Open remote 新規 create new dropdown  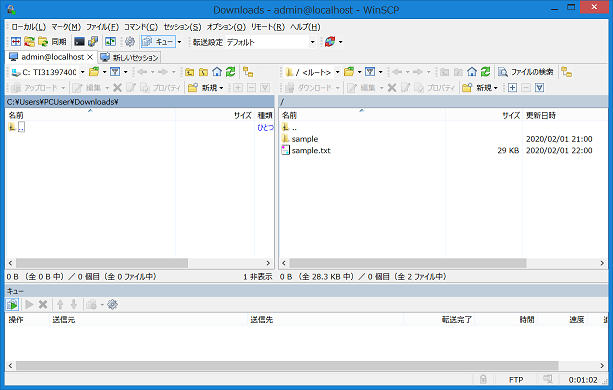[480, 88]
